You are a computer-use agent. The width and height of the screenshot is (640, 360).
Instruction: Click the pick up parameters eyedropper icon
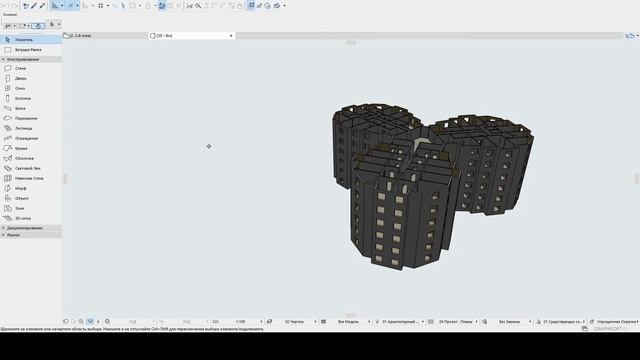34,6
